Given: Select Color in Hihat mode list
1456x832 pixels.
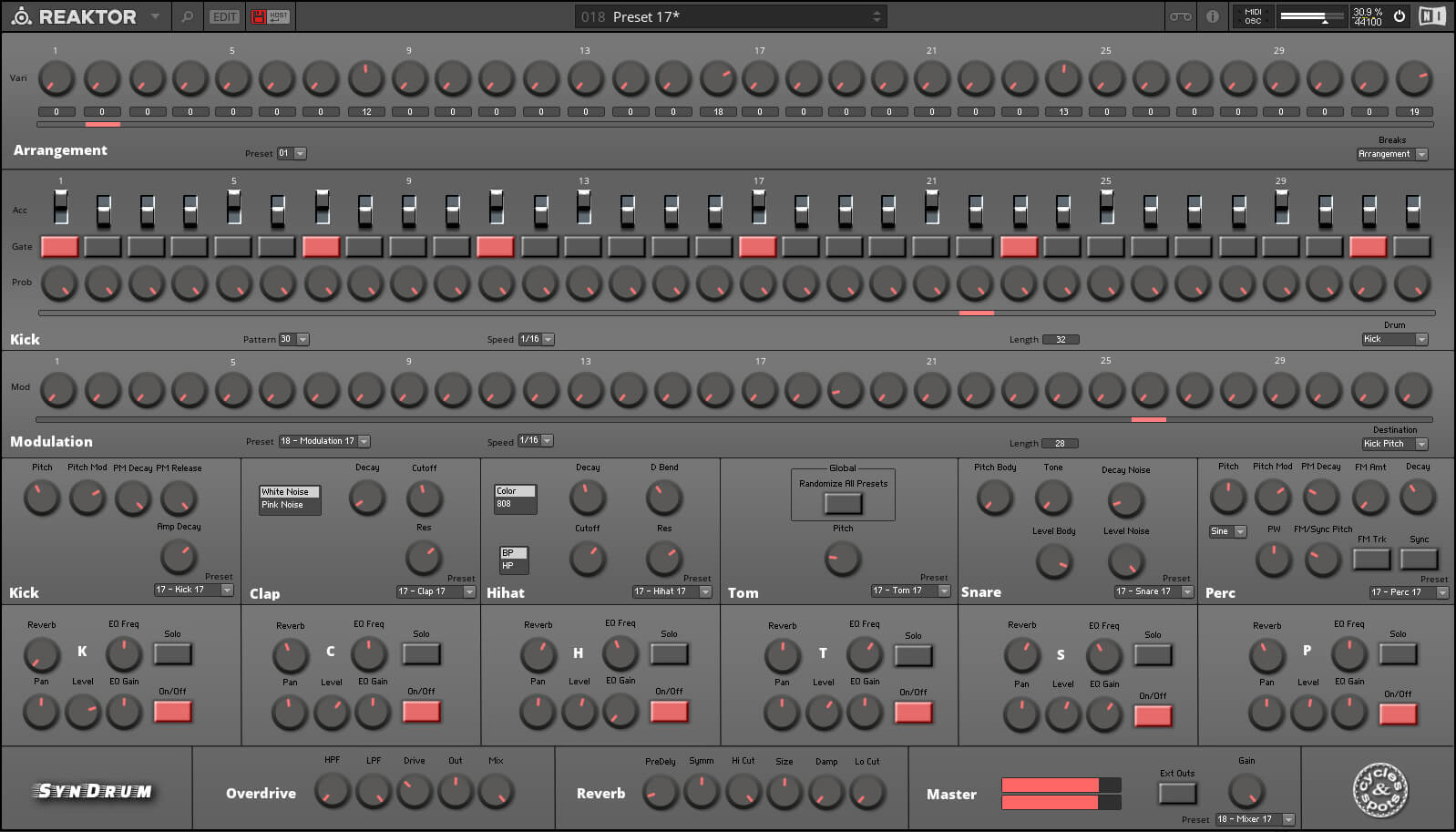Looking at the screenshot, I should [x=515, y=491].
